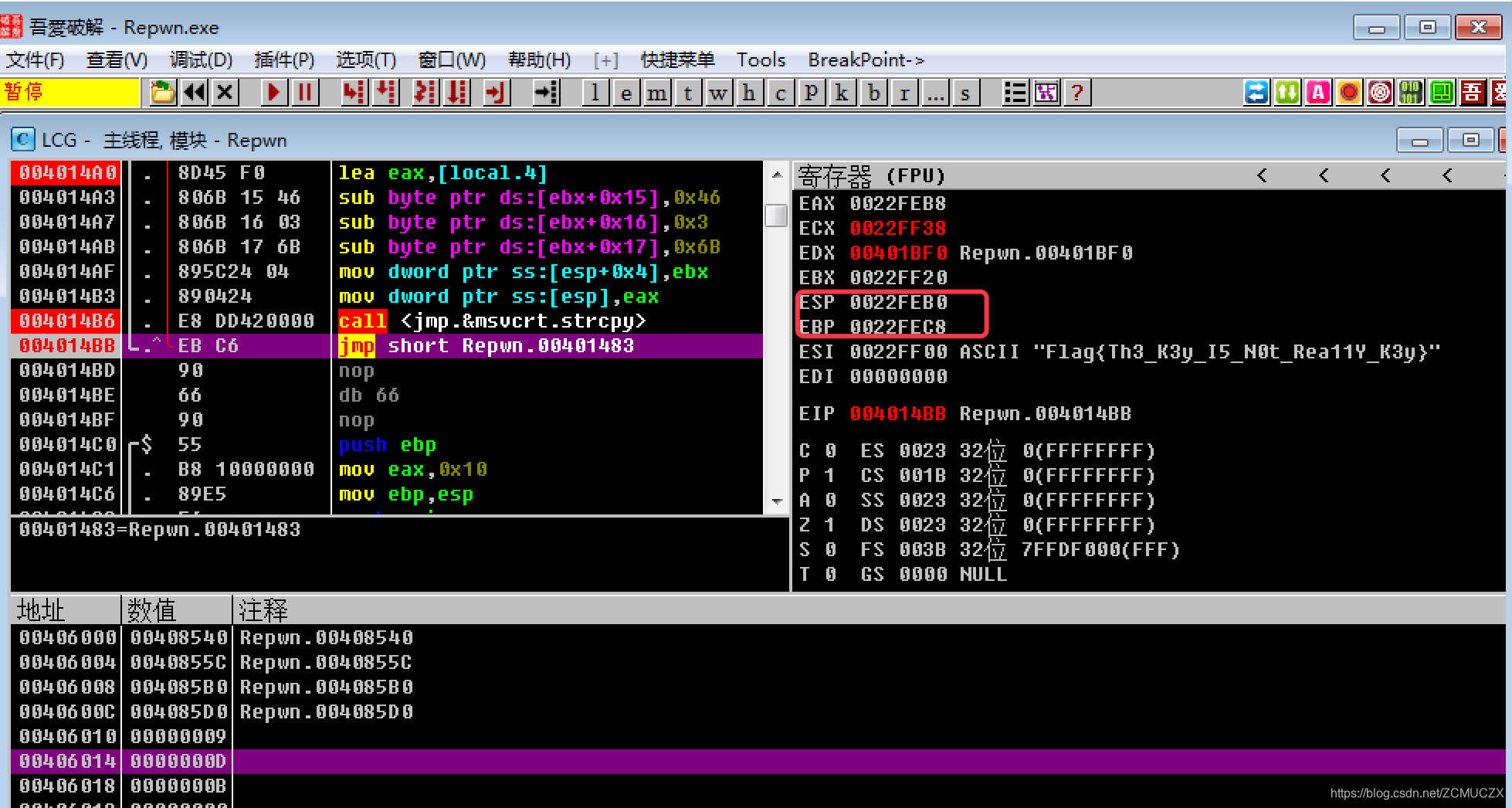Open the 窗口(W) menu

(x=452, y=59)
